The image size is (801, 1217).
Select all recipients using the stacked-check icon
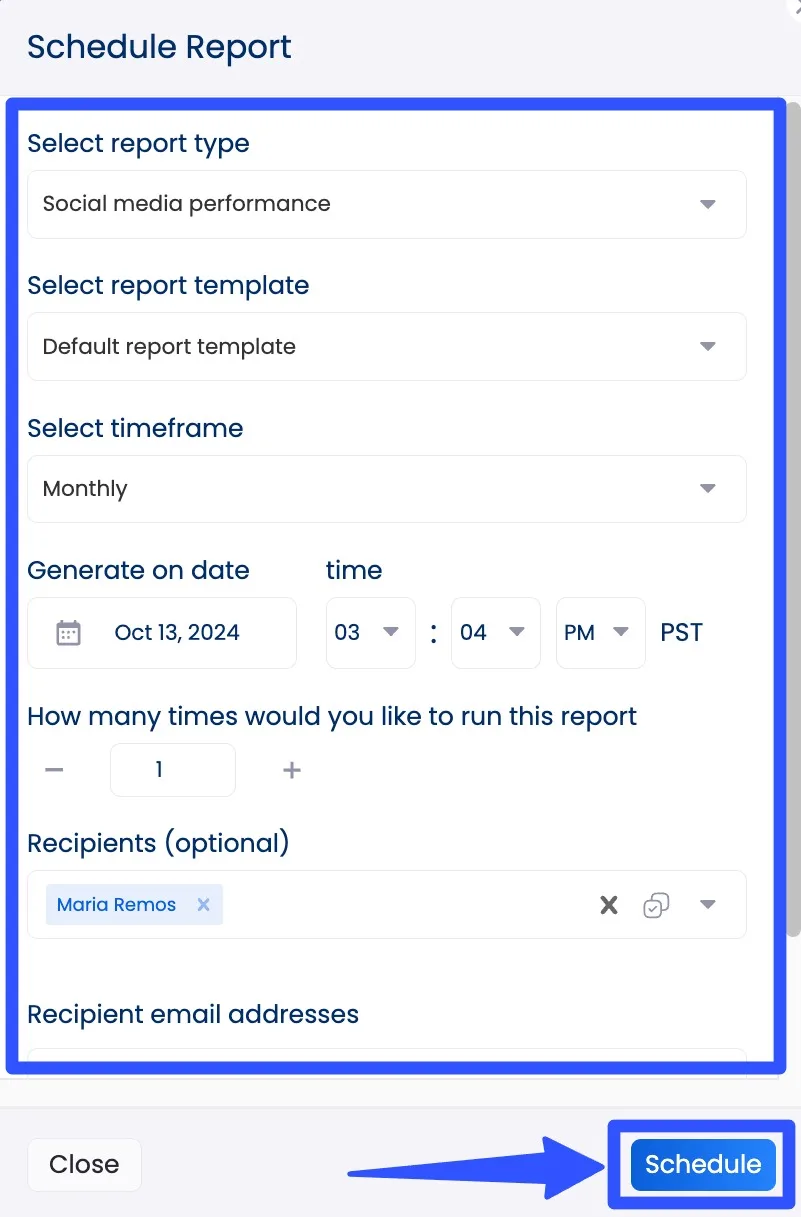tap(656, 905)
